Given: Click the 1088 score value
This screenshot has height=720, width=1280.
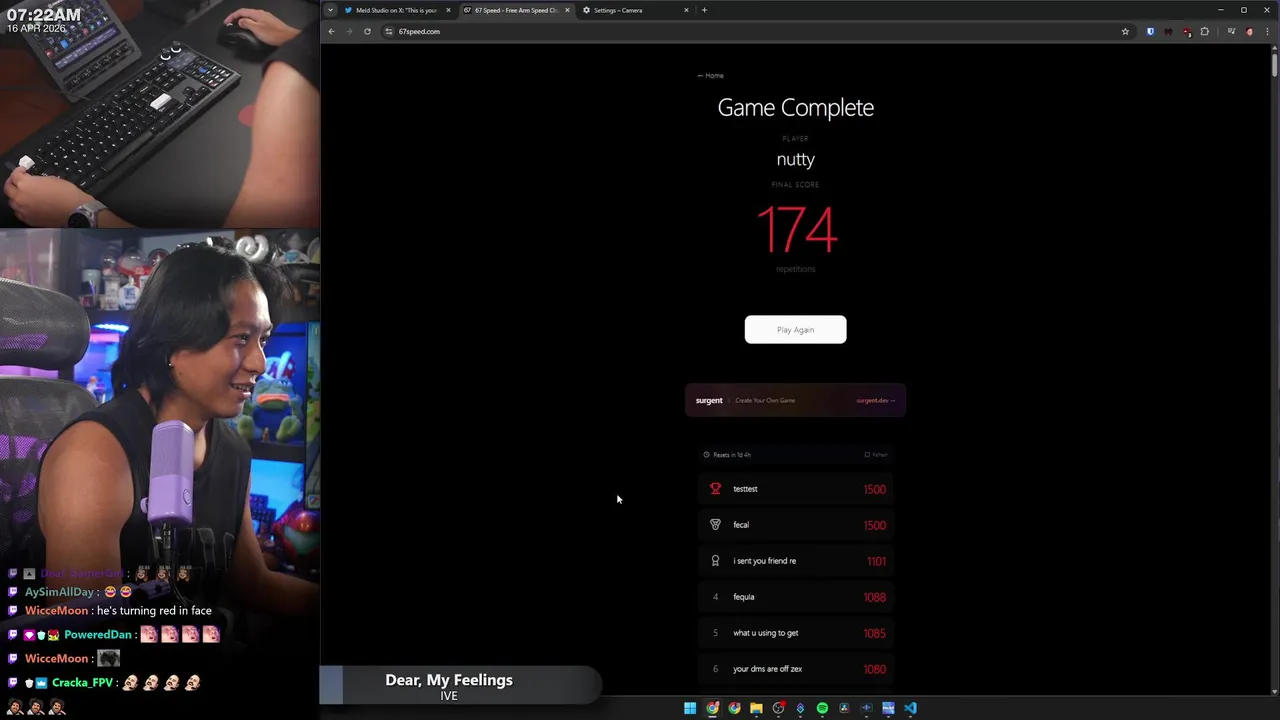Looking at the screenshot, I should coord(875,597).
